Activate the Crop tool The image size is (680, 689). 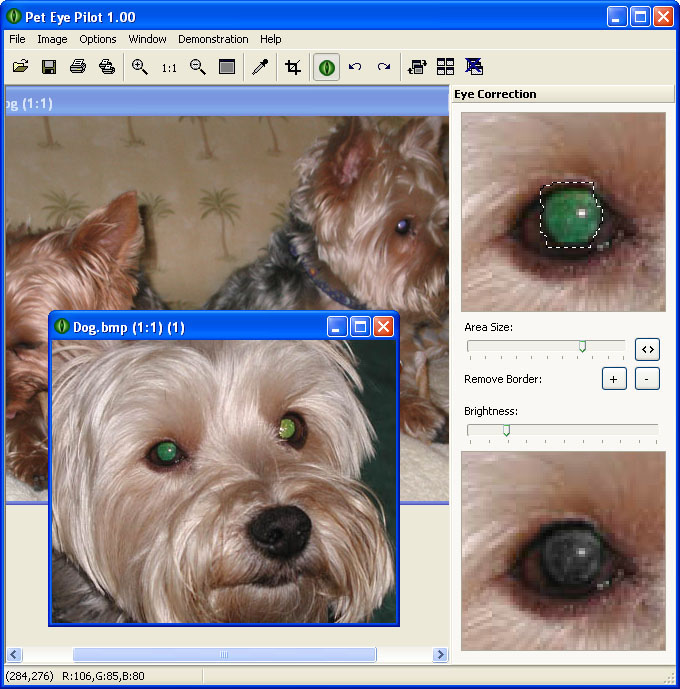[293, 67]
